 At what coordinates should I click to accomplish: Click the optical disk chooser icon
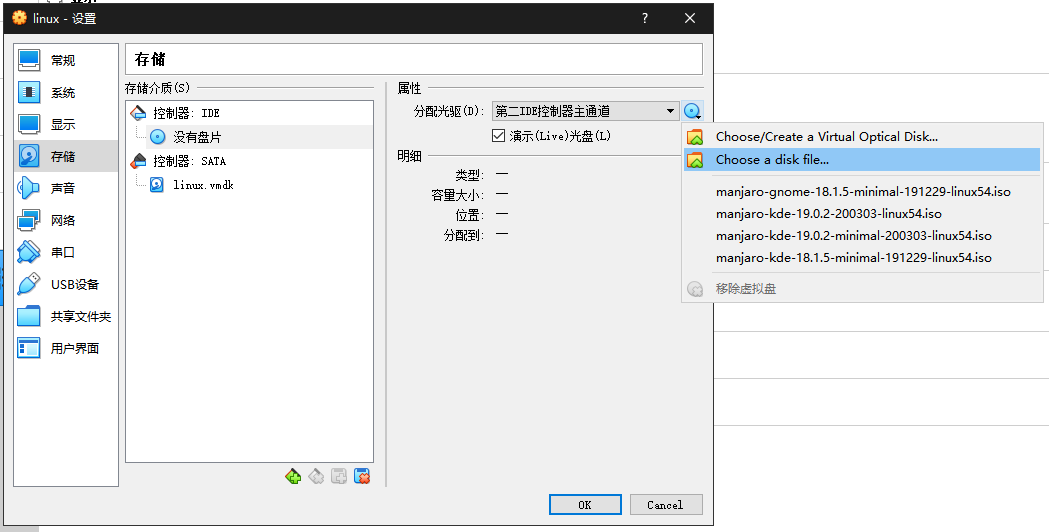coord(692,111)
